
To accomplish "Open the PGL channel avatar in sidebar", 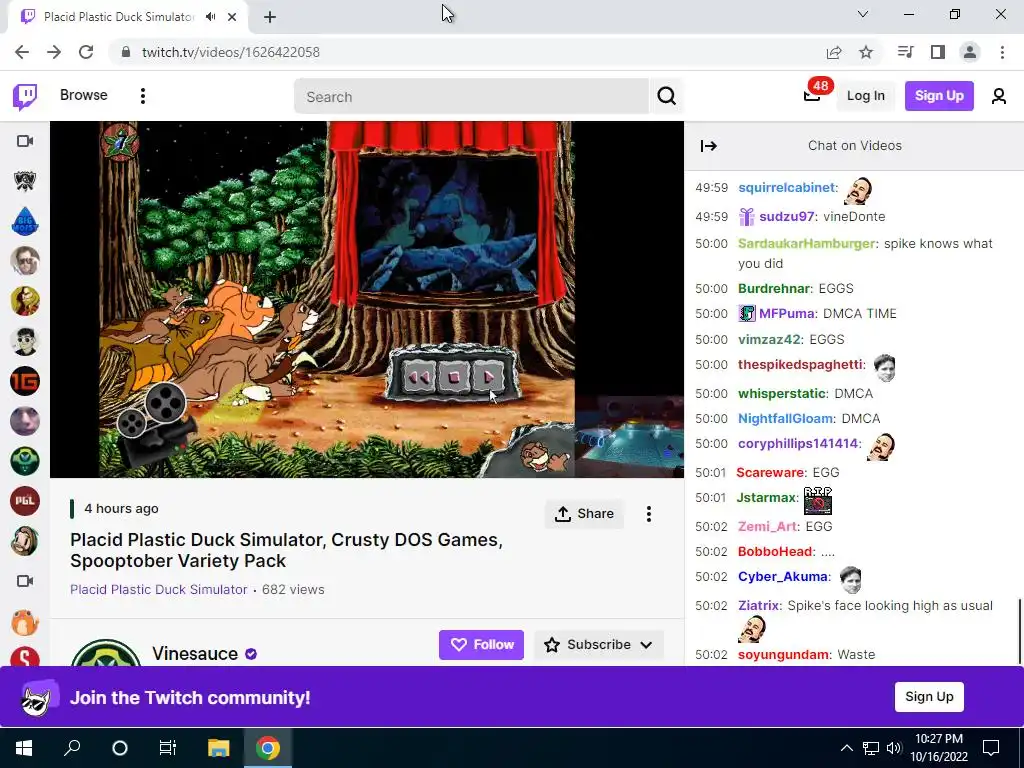I will tap(25, 501).
